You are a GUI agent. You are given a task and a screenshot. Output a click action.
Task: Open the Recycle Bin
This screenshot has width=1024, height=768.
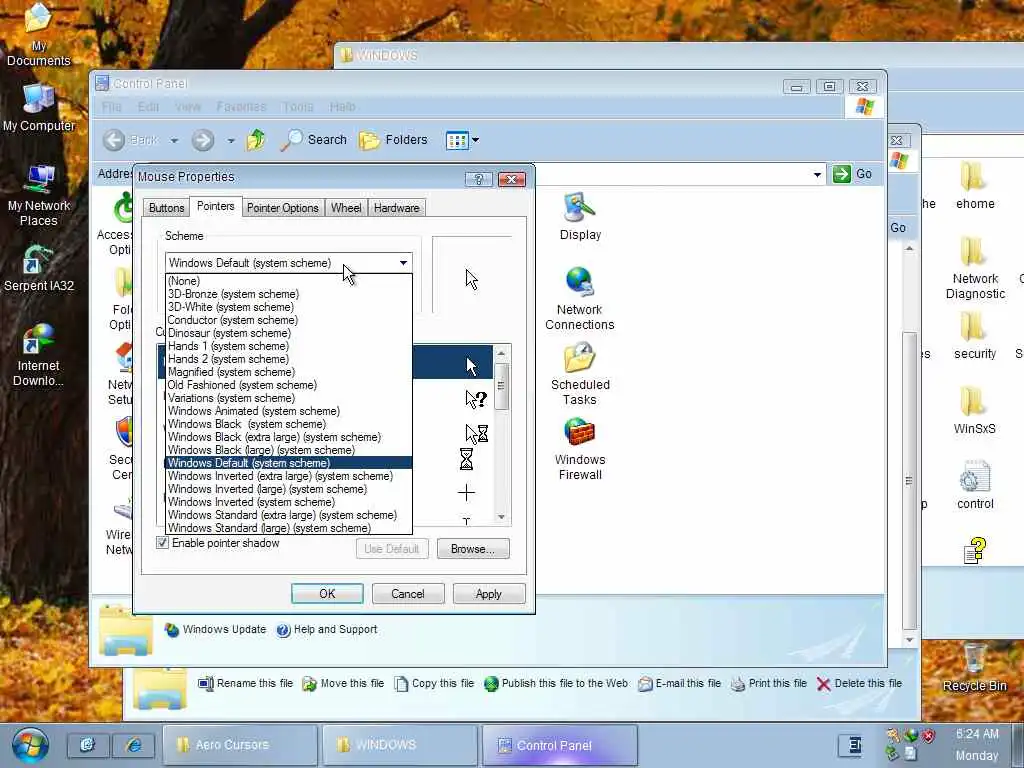click(974, 667)
